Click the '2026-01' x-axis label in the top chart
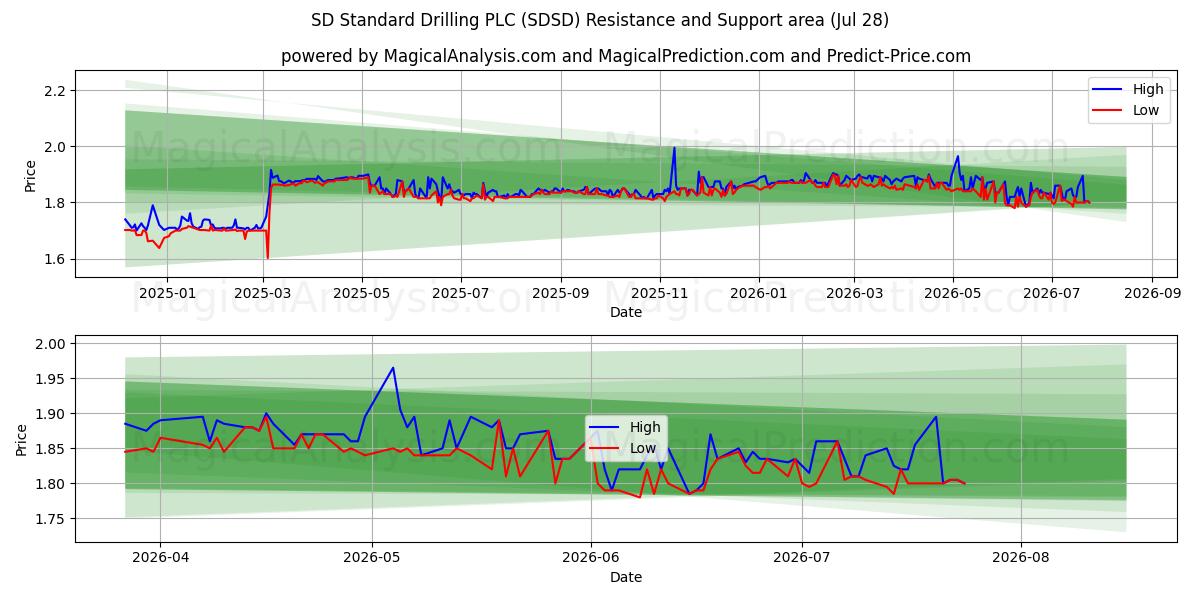 [758, 294]
